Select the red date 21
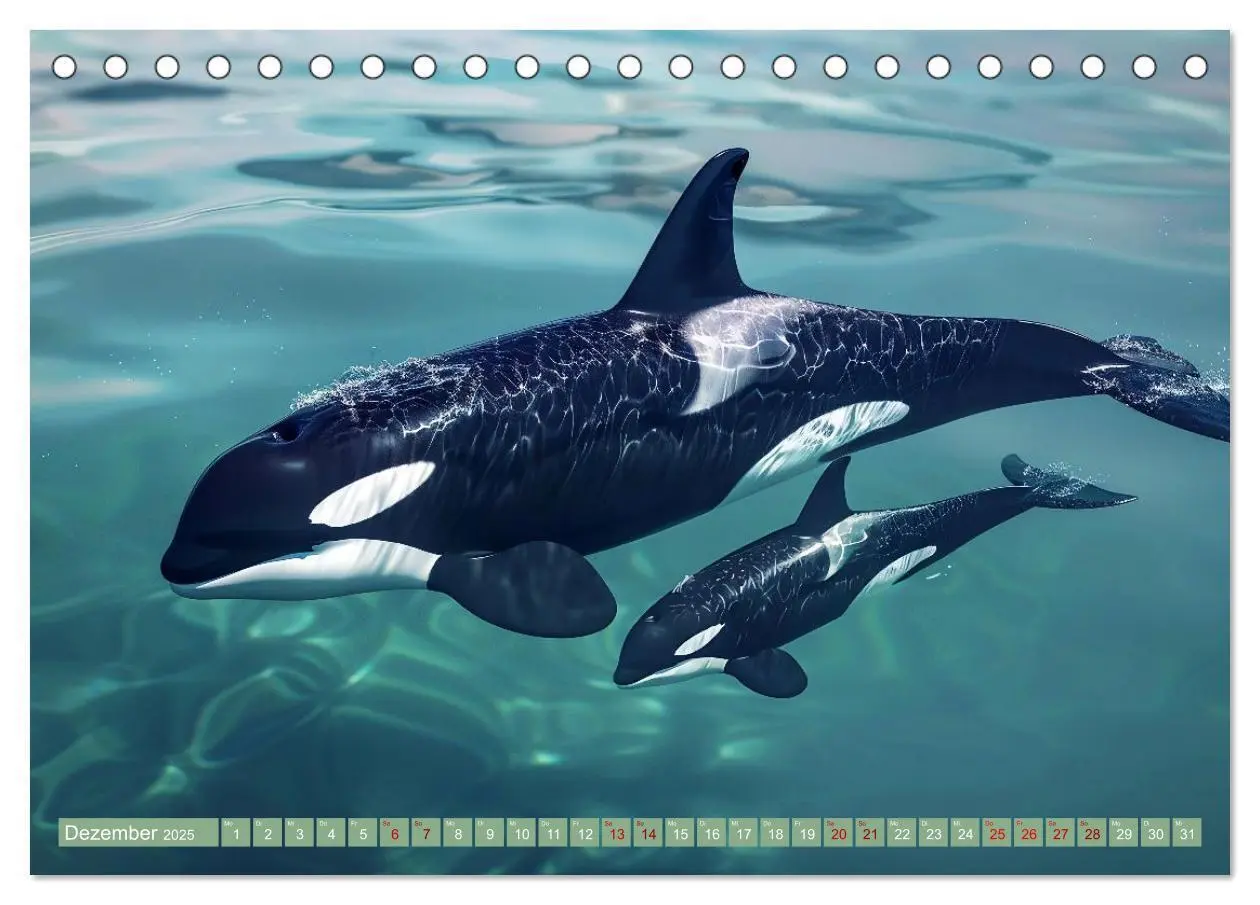1260x905 pixels. [x=870, y=833]
